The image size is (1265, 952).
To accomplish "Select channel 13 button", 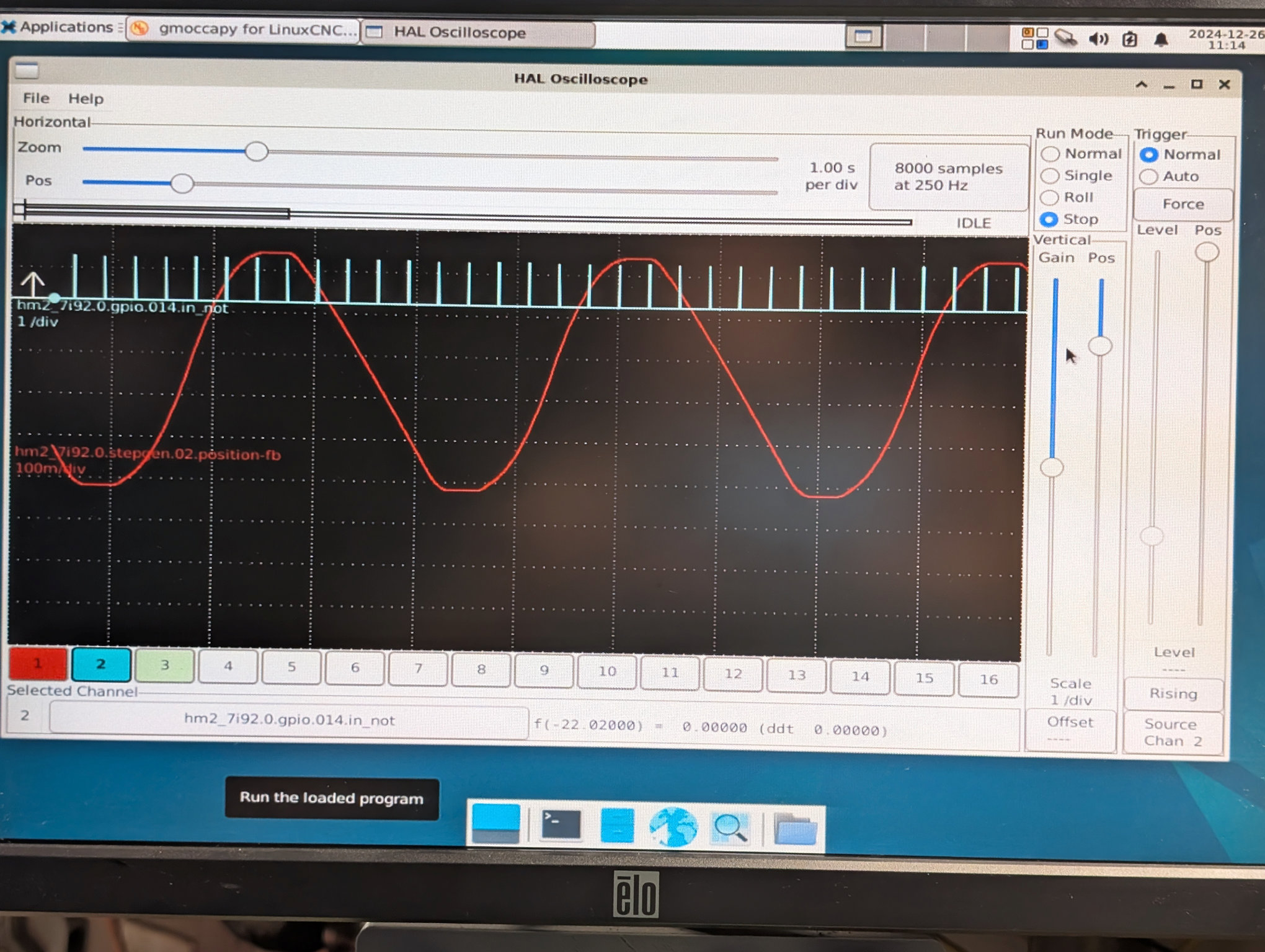I will coord(797,676).
